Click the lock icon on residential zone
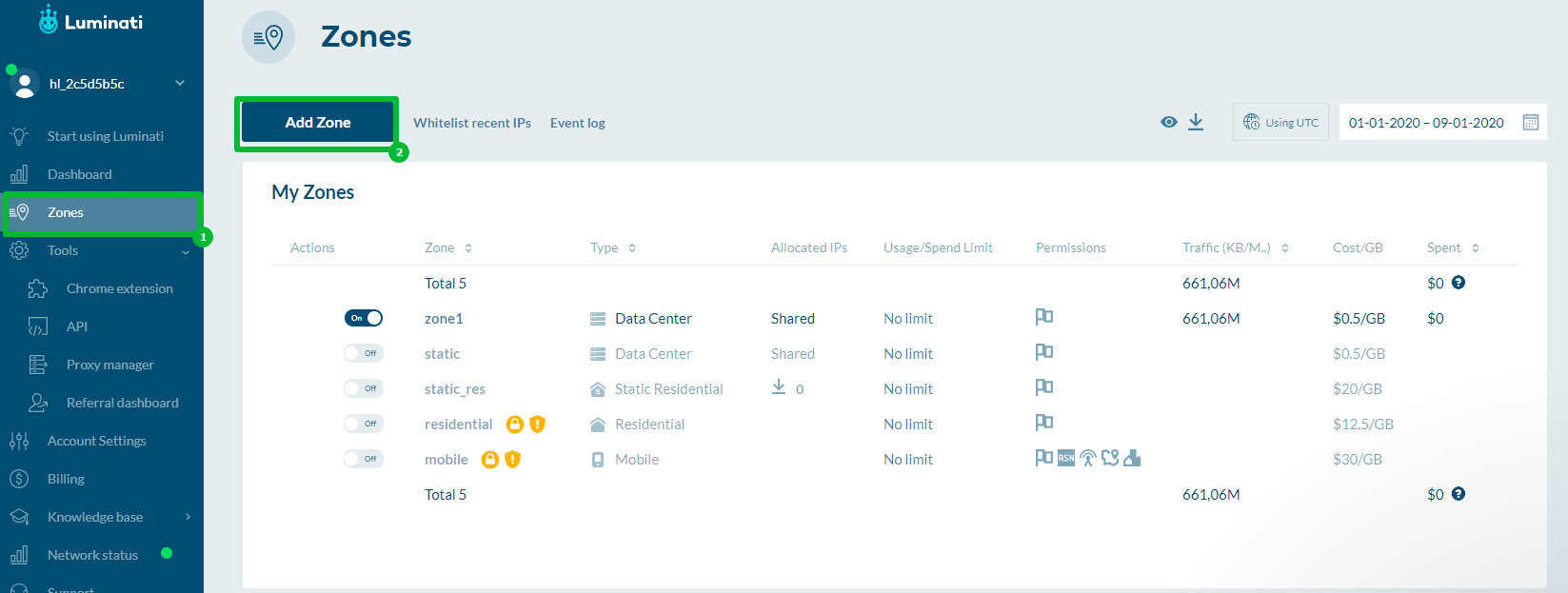1568x593 pixels. pyautogui.click(x=514, y=425)
